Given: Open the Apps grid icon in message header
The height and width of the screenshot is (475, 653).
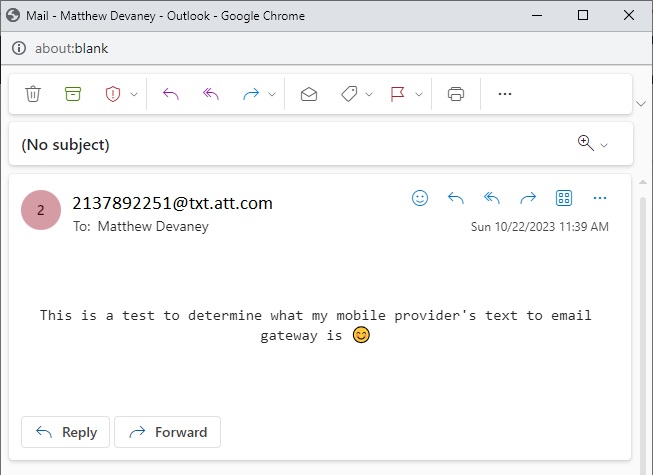Looking at the screenshot, I should pyautogui.click(x=564, y=198).
